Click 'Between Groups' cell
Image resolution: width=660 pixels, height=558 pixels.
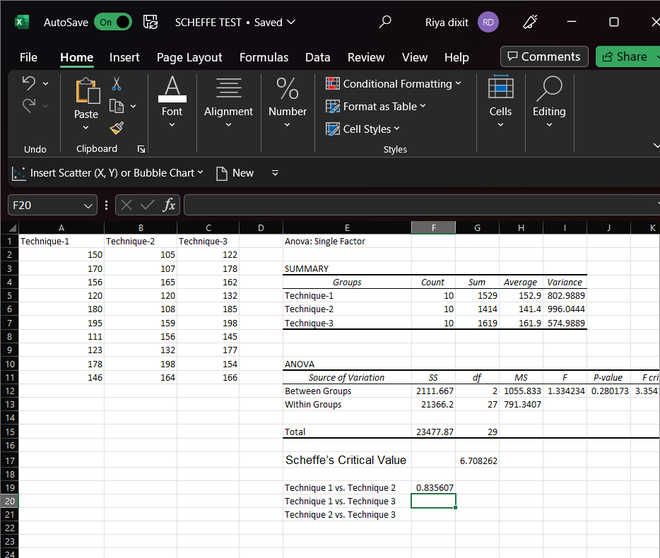(x=347, y=391)
